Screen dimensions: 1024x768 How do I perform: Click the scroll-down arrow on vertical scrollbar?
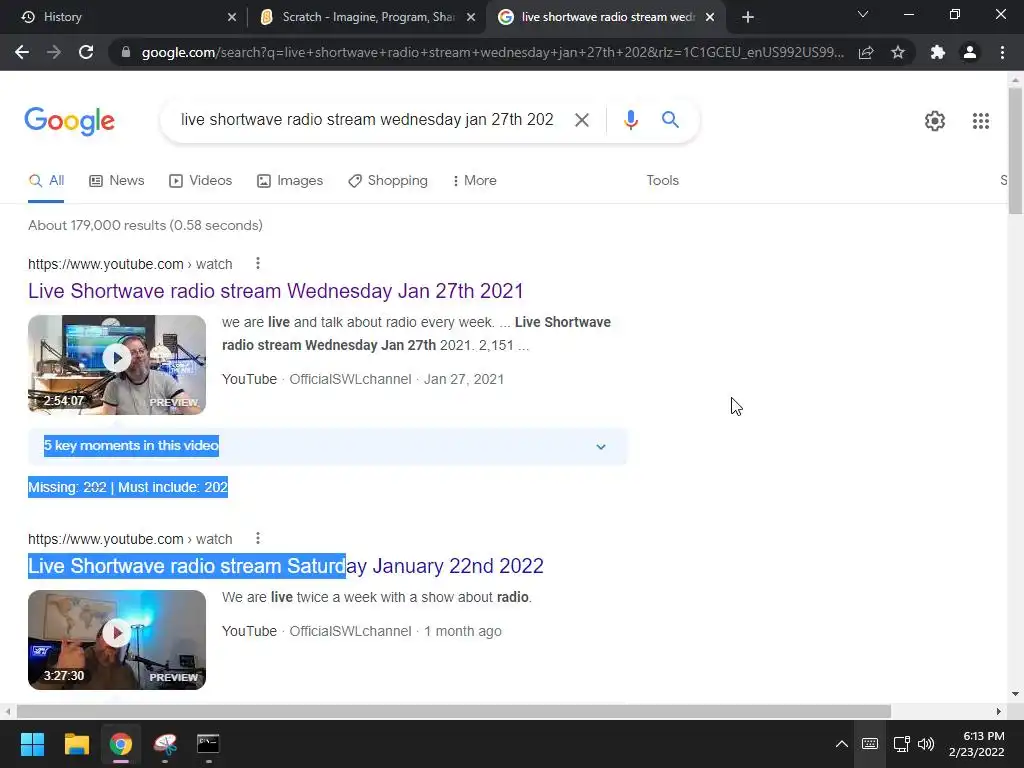[1015, 694]
